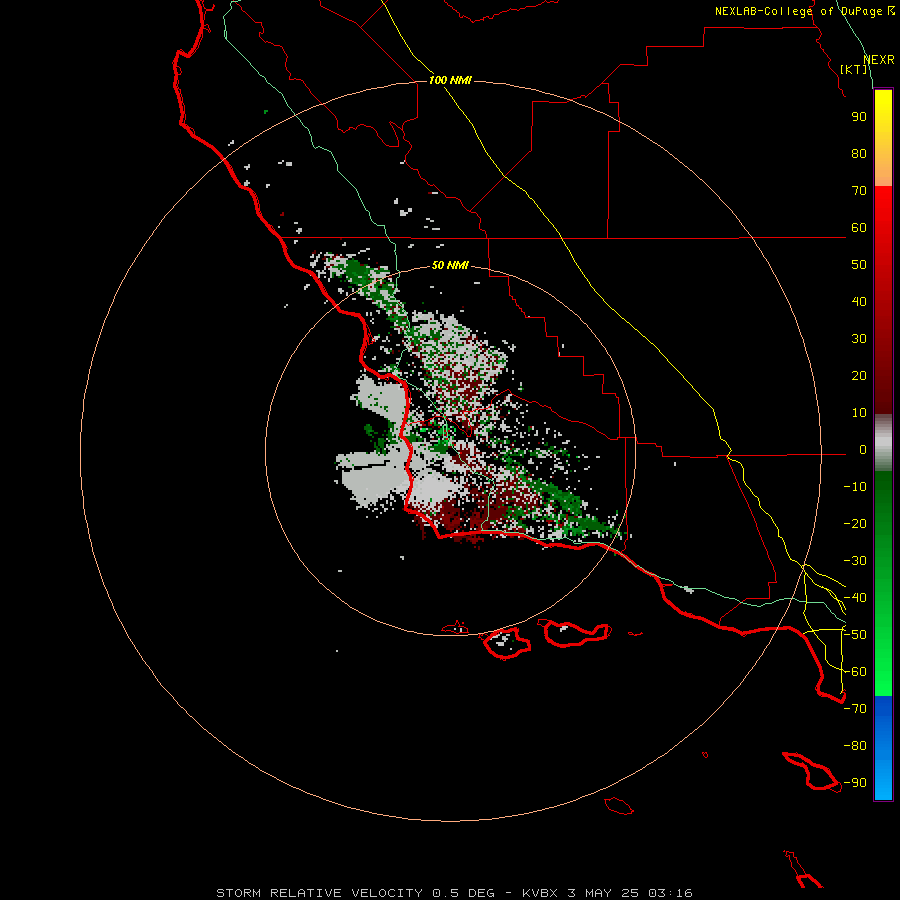
Task: Click the -70 value on the velocity scale
Action: [855, 709]
